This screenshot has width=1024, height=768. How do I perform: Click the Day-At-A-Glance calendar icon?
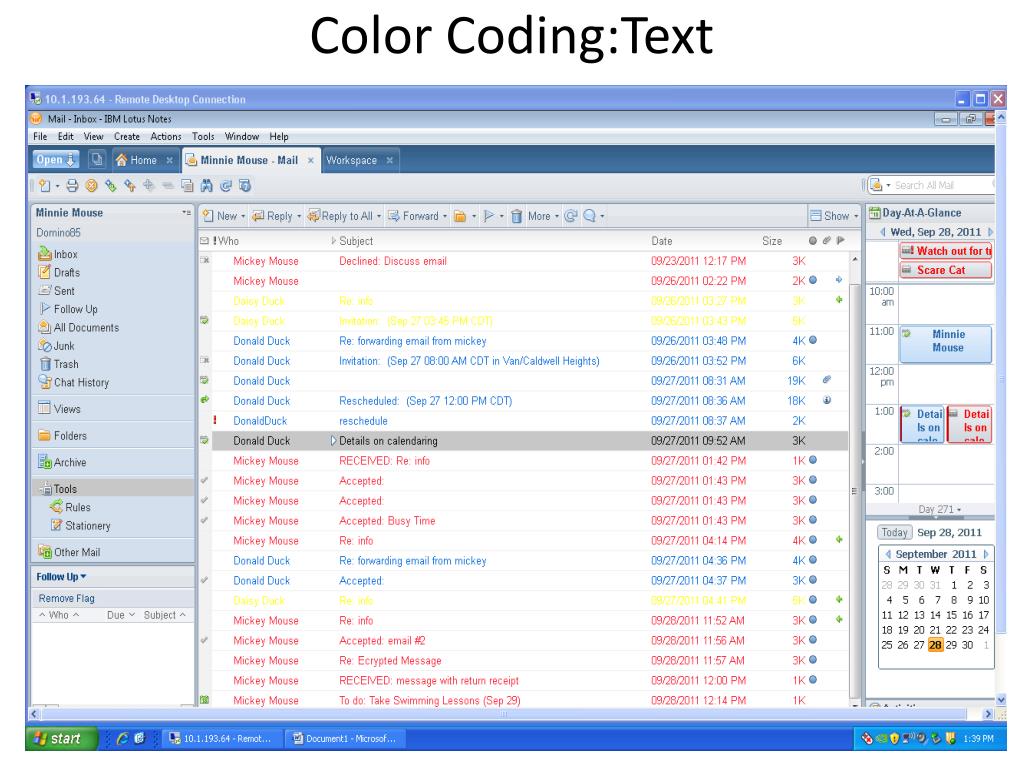tap(874, 213)
